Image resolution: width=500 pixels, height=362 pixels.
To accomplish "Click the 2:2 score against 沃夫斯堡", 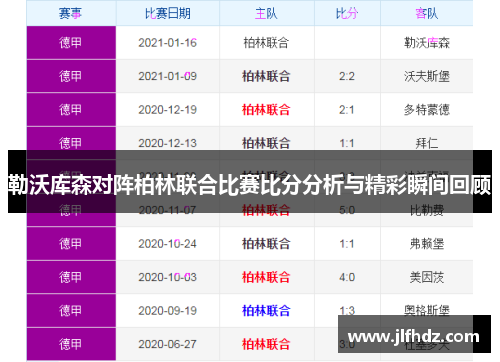I will point(347,76).
